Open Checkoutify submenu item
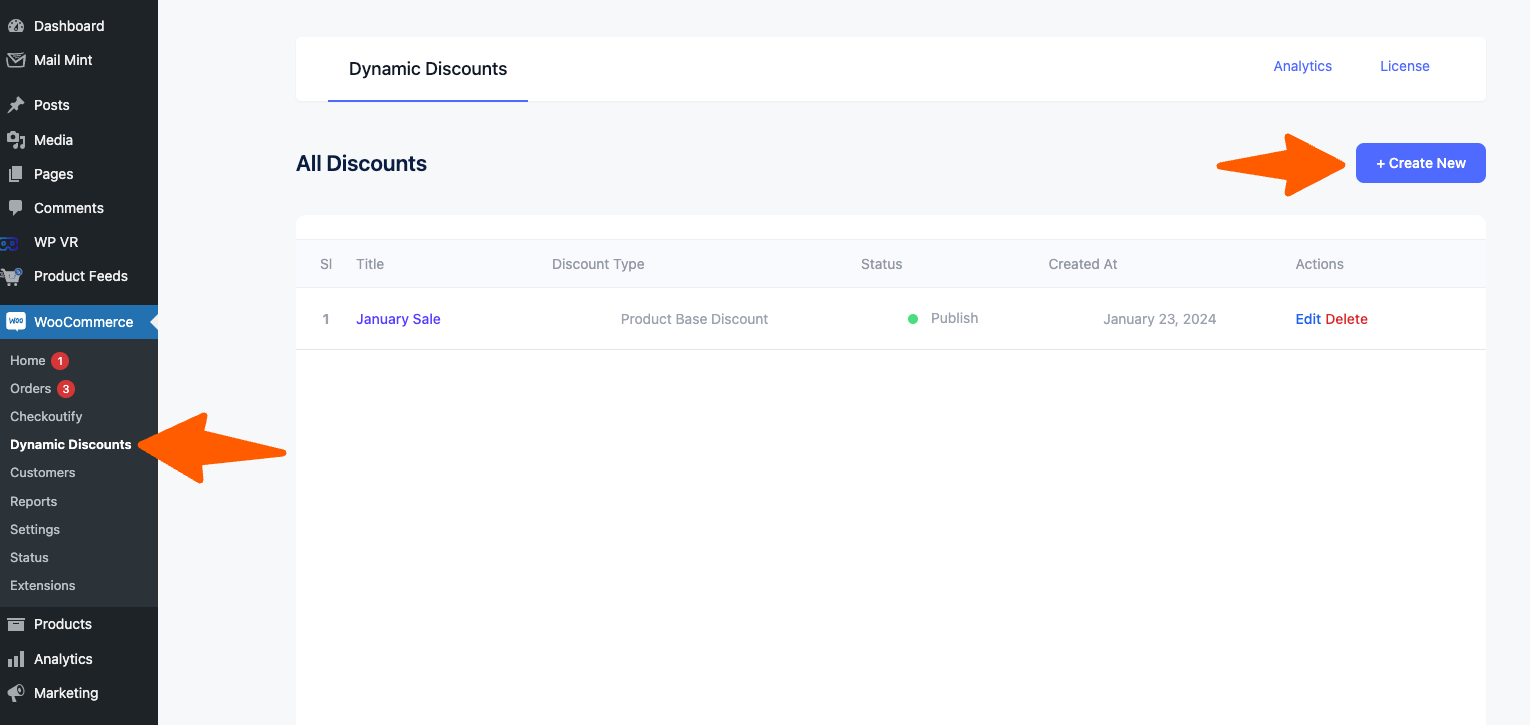 46,416
